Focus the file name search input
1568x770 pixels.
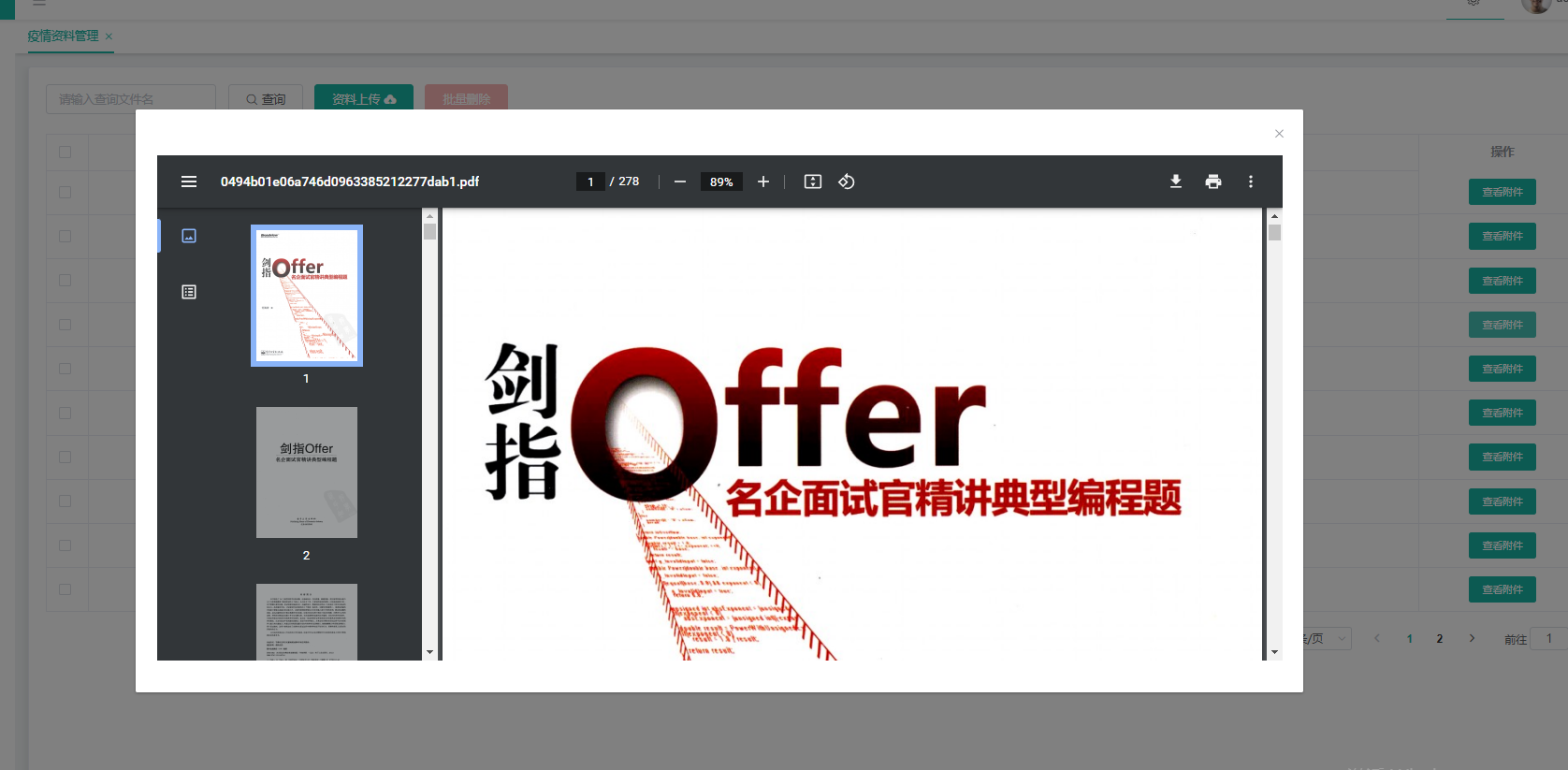(131, 98)
